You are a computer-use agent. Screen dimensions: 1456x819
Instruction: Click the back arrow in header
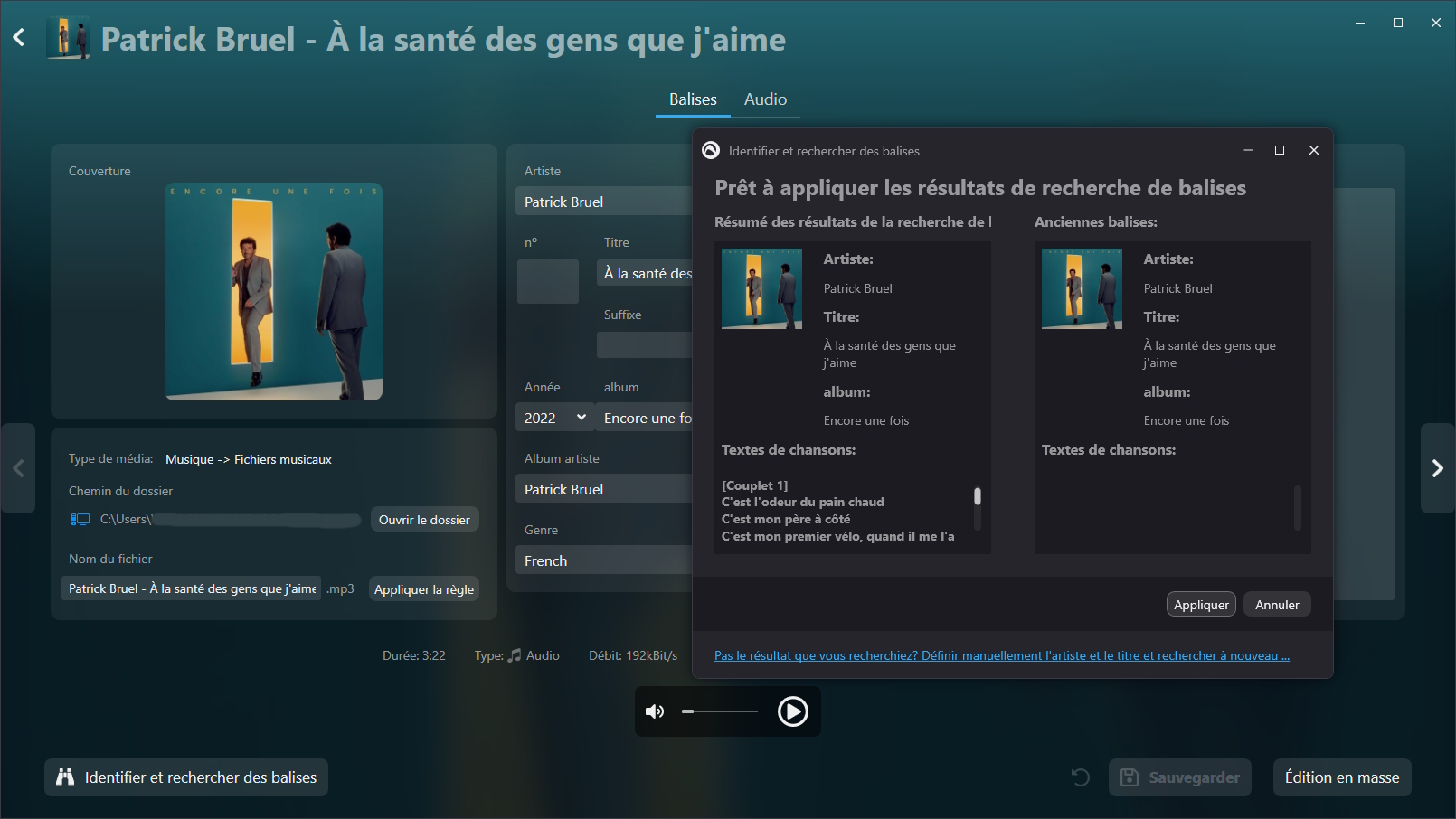coord(19,38)
